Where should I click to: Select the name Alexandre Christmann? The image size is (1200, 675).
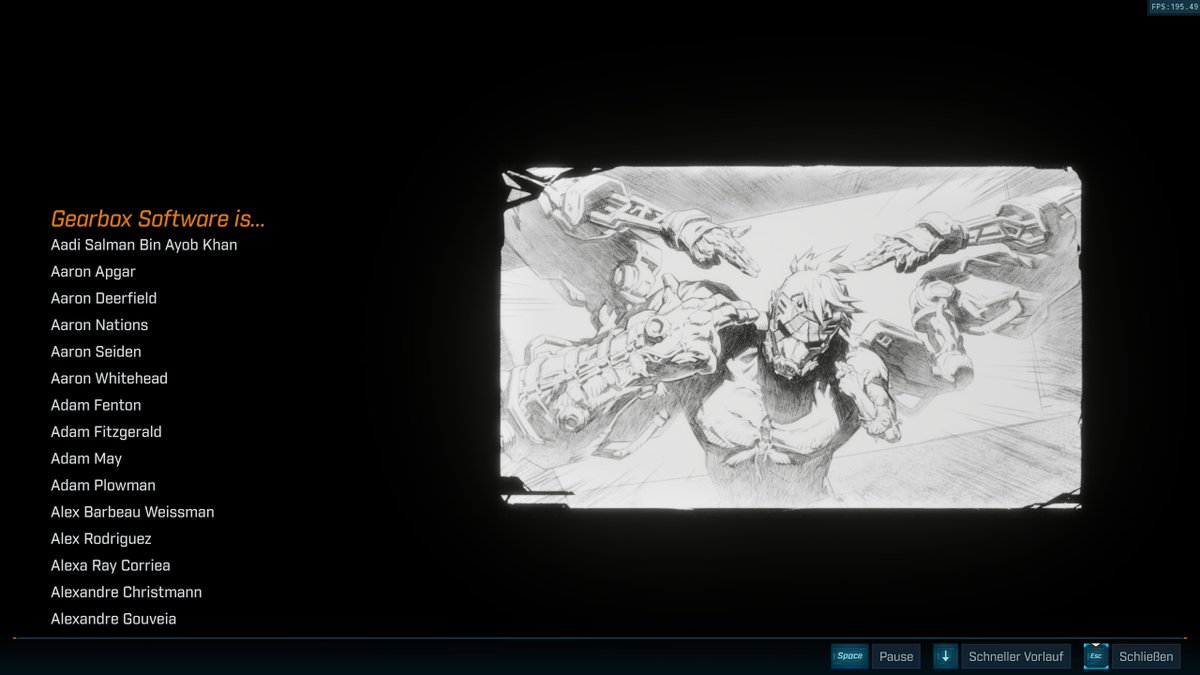tap(126, 592)
